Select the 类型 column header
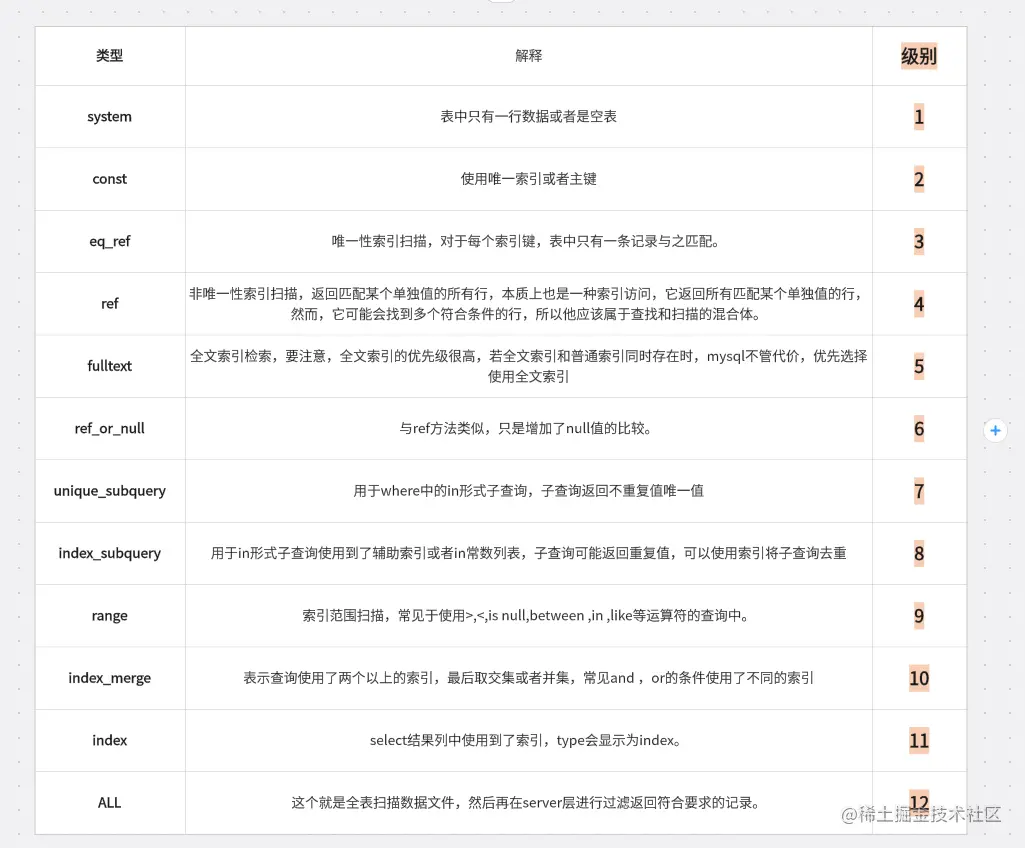This screenshot has height=848, width=1025. point(109,56)
